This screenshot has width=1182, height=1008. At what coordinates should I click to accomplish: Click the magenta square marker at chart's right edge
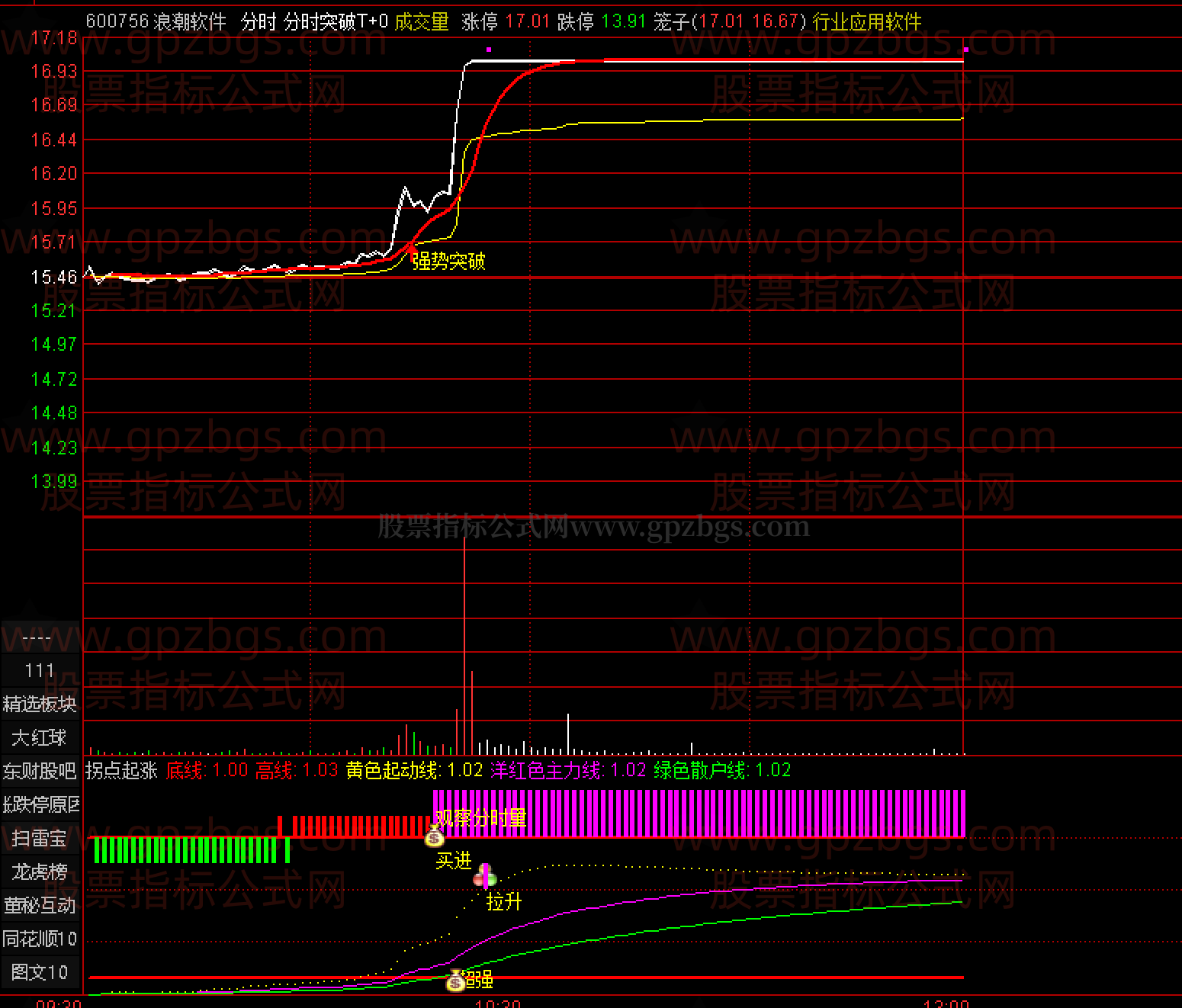[965, 50]
